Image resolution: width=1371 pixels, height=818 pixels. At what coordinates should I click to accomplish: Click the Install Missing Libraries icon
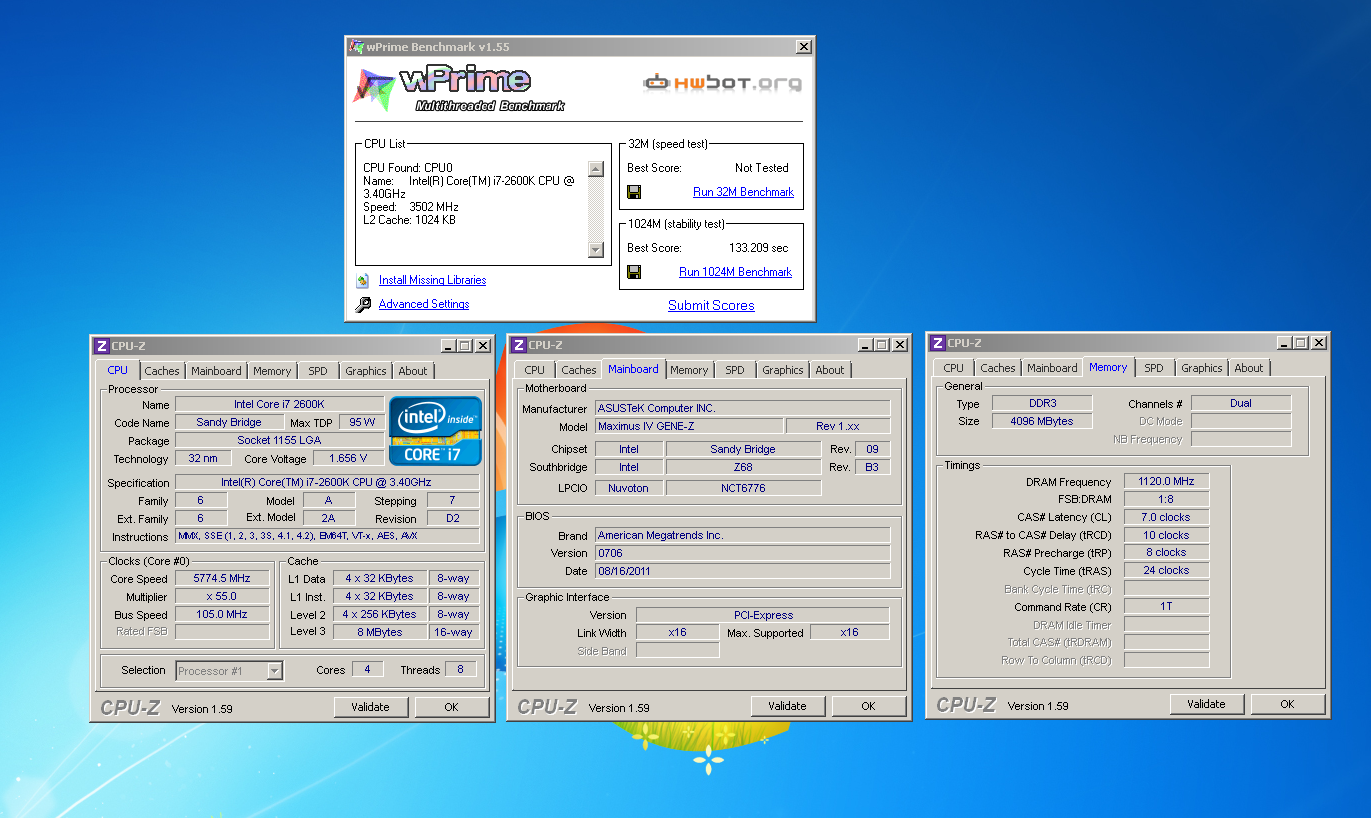362,280
